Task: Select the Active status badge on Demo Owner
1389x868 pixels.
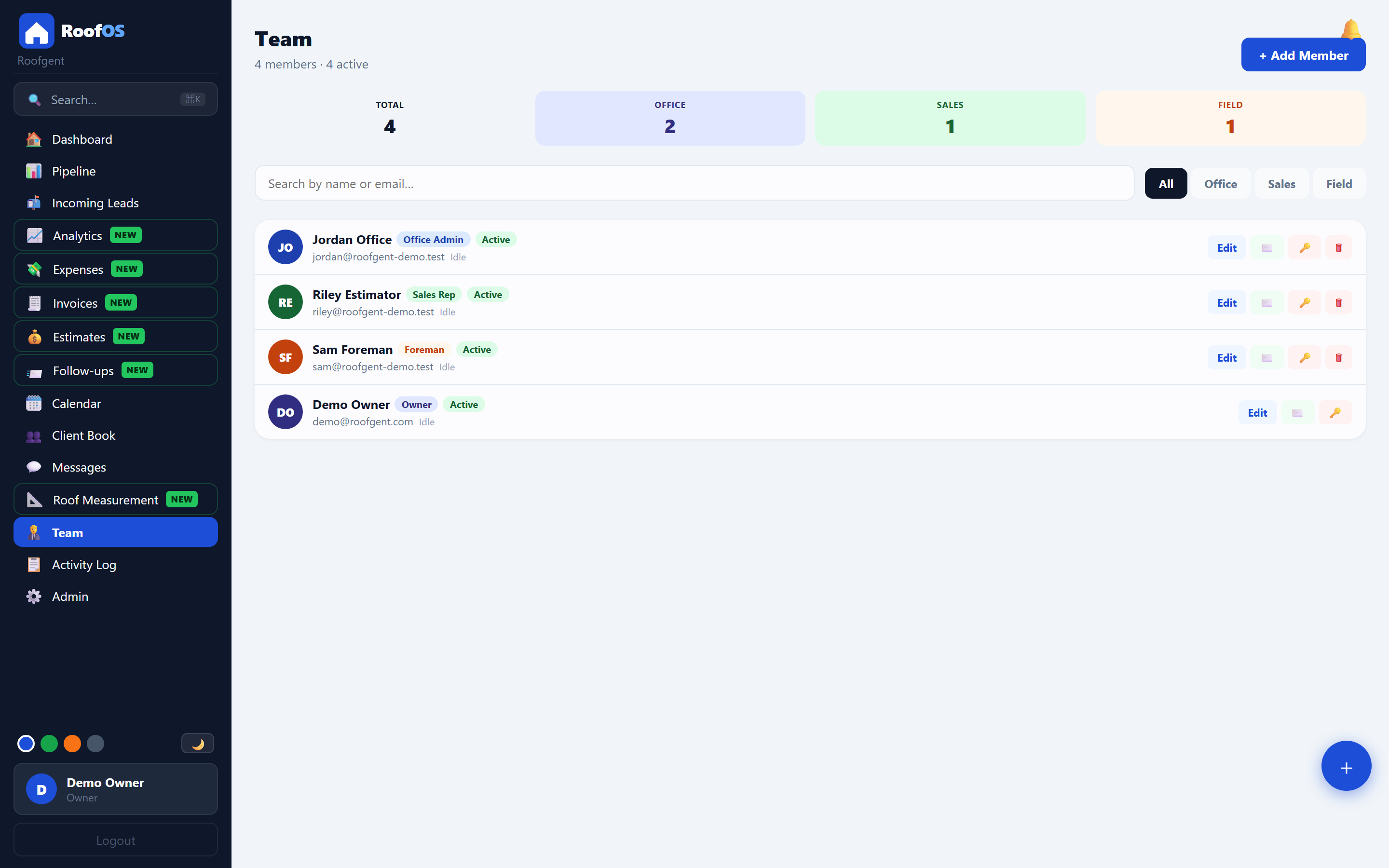Action: point(464,404)
